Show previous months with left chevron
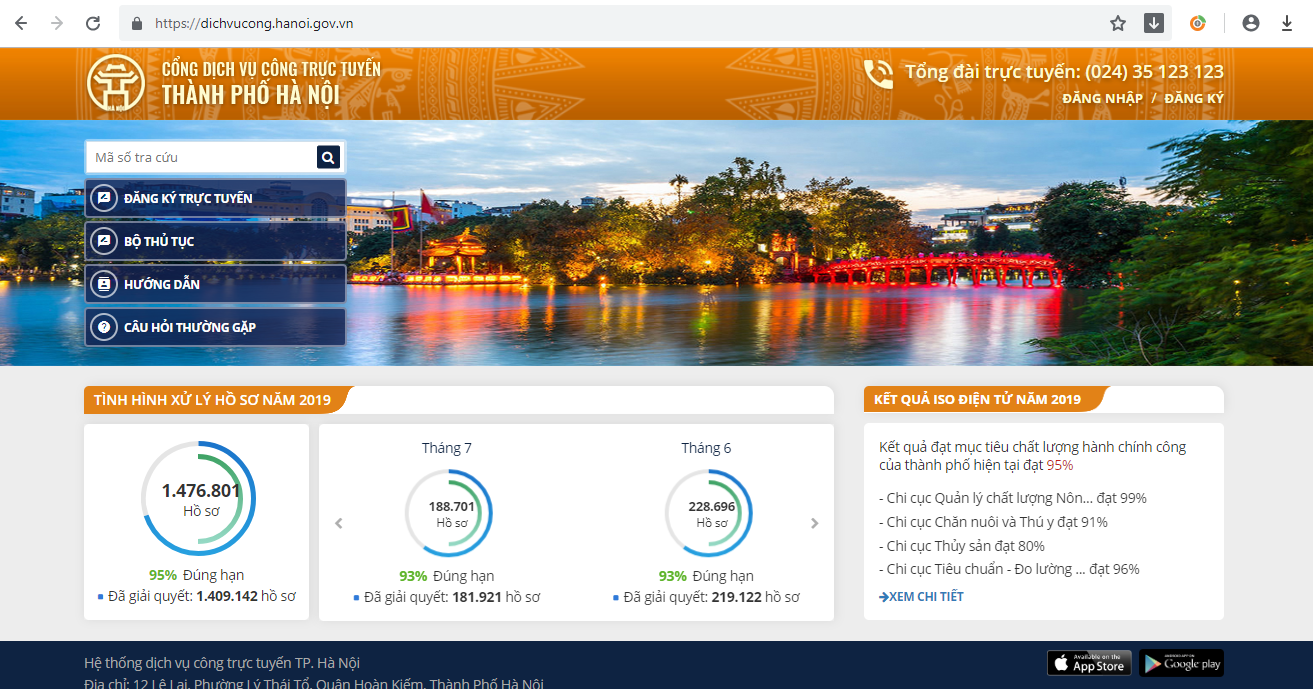This screenshot has height=689, width=1313. (x=339, y=523)
